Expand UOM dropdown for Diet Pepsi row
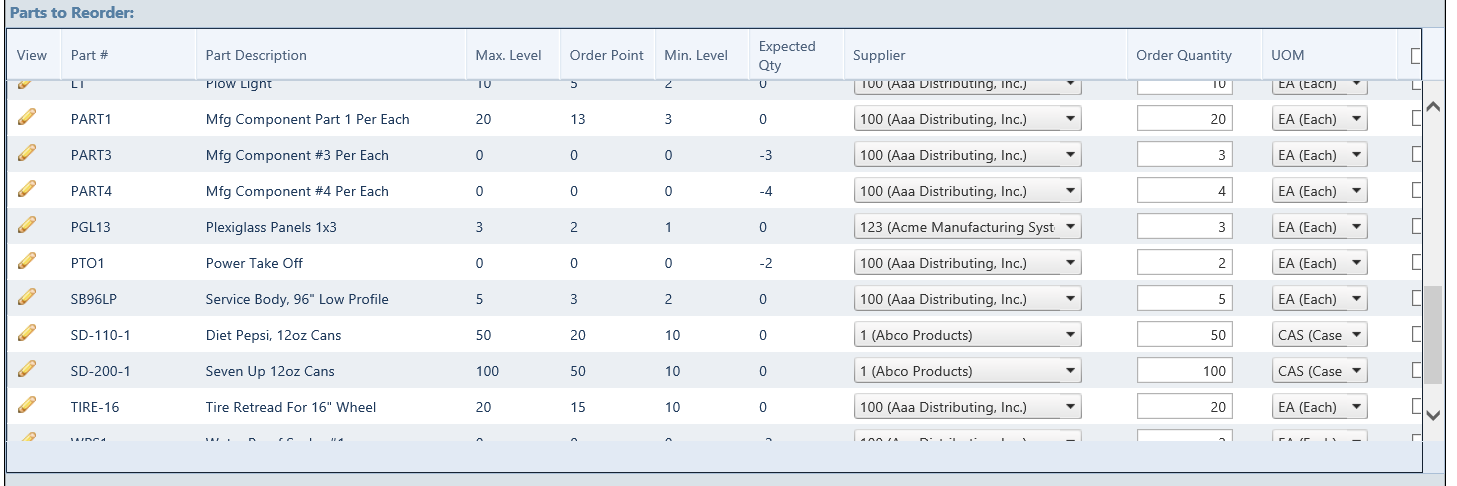 click(1320, 335)
